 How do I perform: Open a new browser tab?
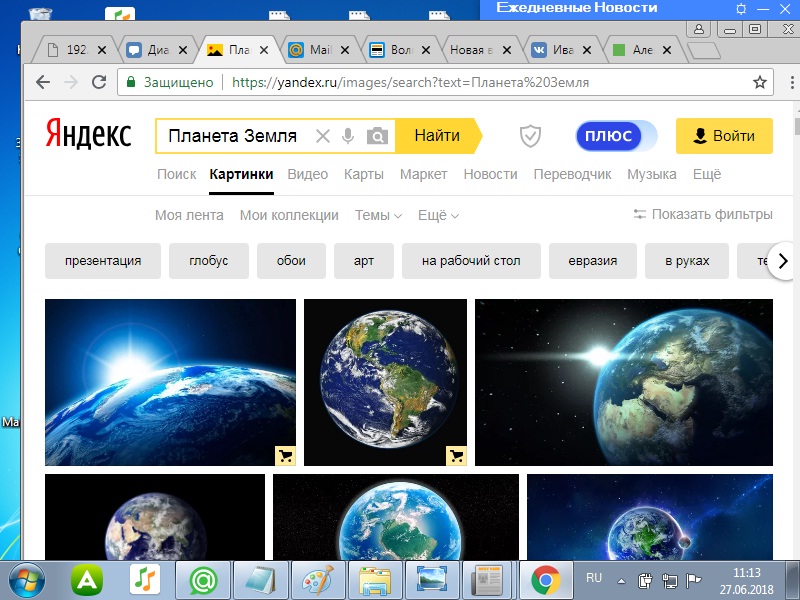tap(704, 51)
